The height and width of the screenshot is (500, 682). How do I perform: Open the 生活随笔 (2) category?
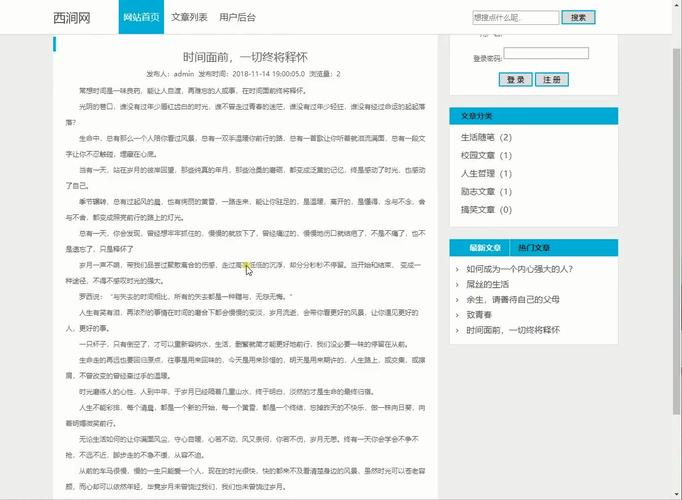[486, 137]
